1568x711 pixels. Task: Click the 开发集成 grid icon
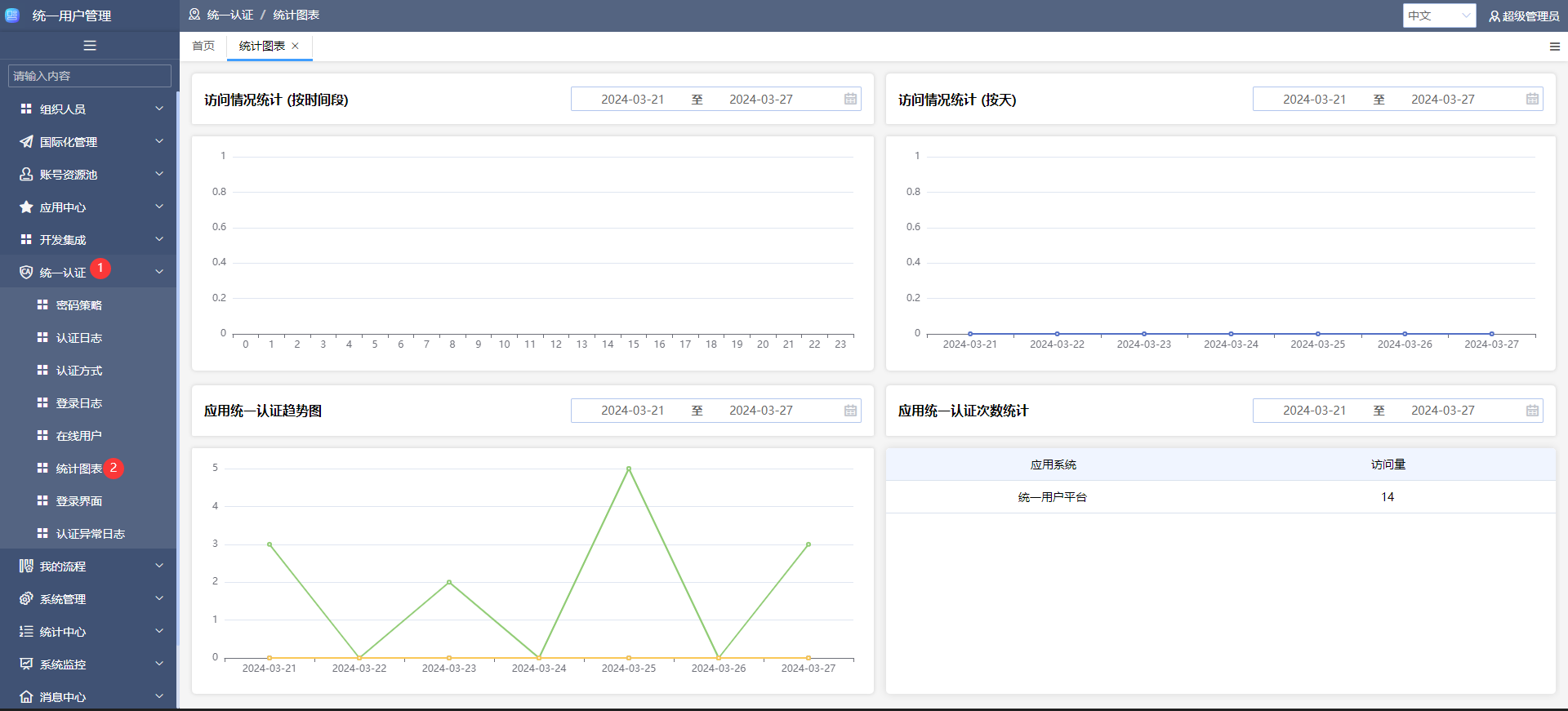point(26,239)
